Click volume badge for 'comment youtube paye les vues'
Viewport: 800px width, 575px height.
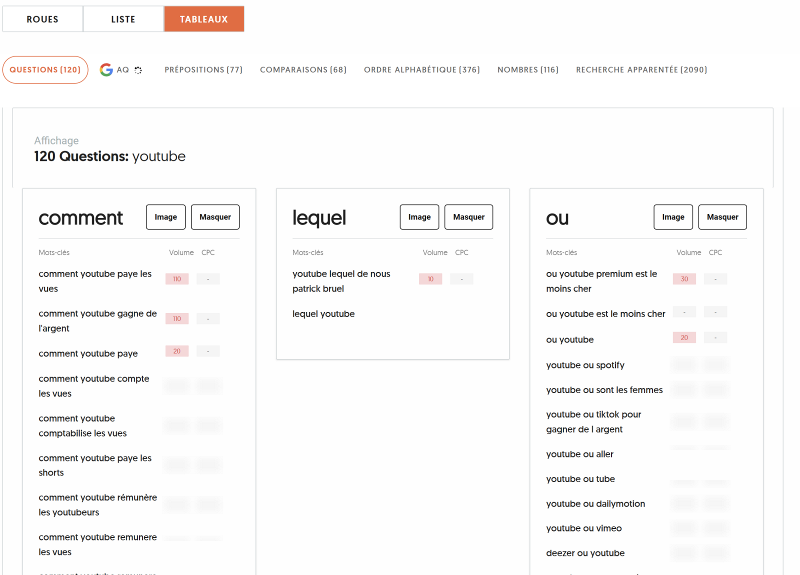[177, 279]
